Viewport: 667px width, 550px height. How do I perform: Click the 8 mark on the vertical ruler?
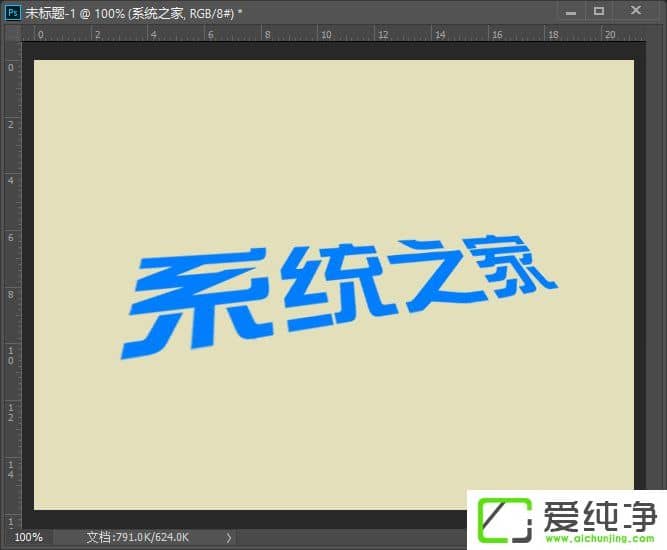point(11,294)
